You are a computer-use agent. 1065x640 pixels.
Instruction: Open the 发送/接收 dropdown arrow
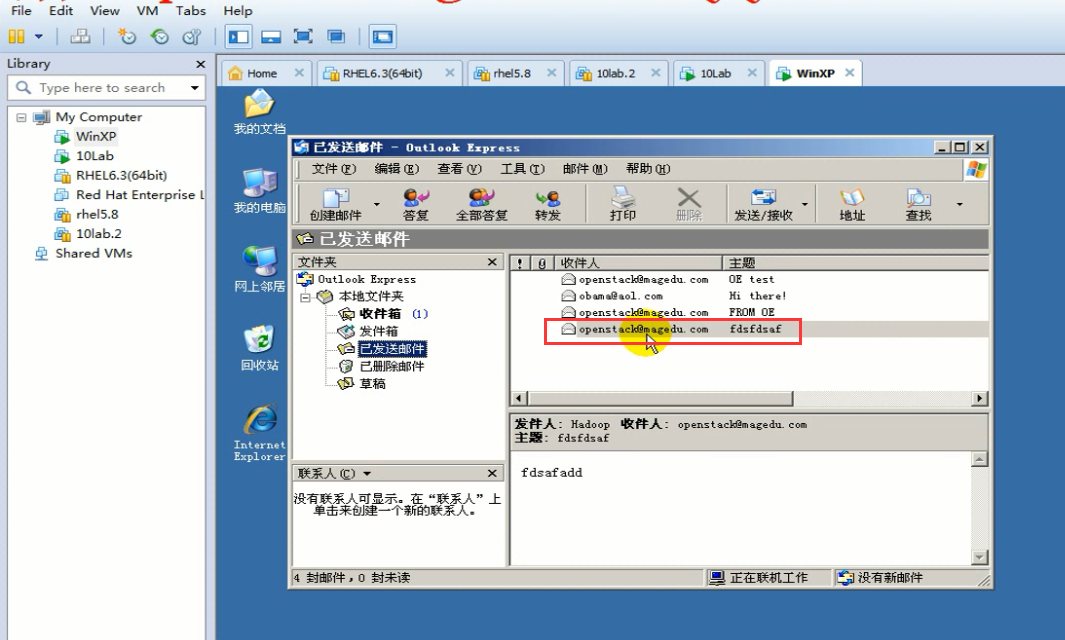click(805, 205)
